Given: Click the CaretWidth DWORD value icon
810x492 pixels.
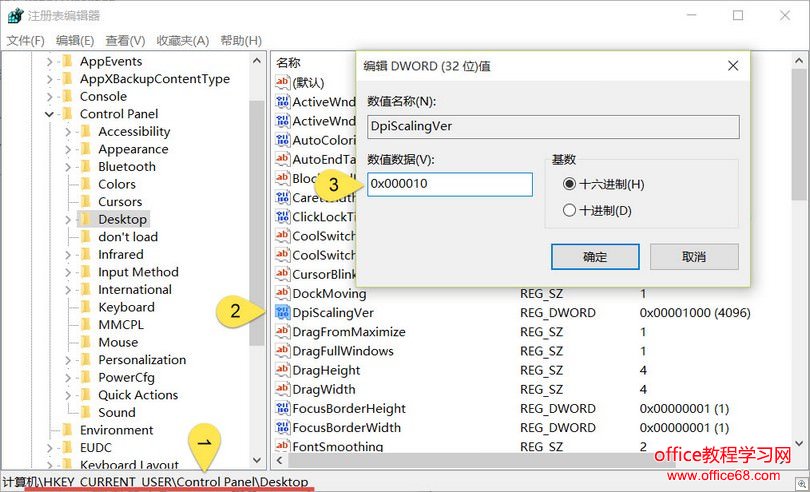Looking at the screenshot, I should pyautogui.click(x=283, y=197).
